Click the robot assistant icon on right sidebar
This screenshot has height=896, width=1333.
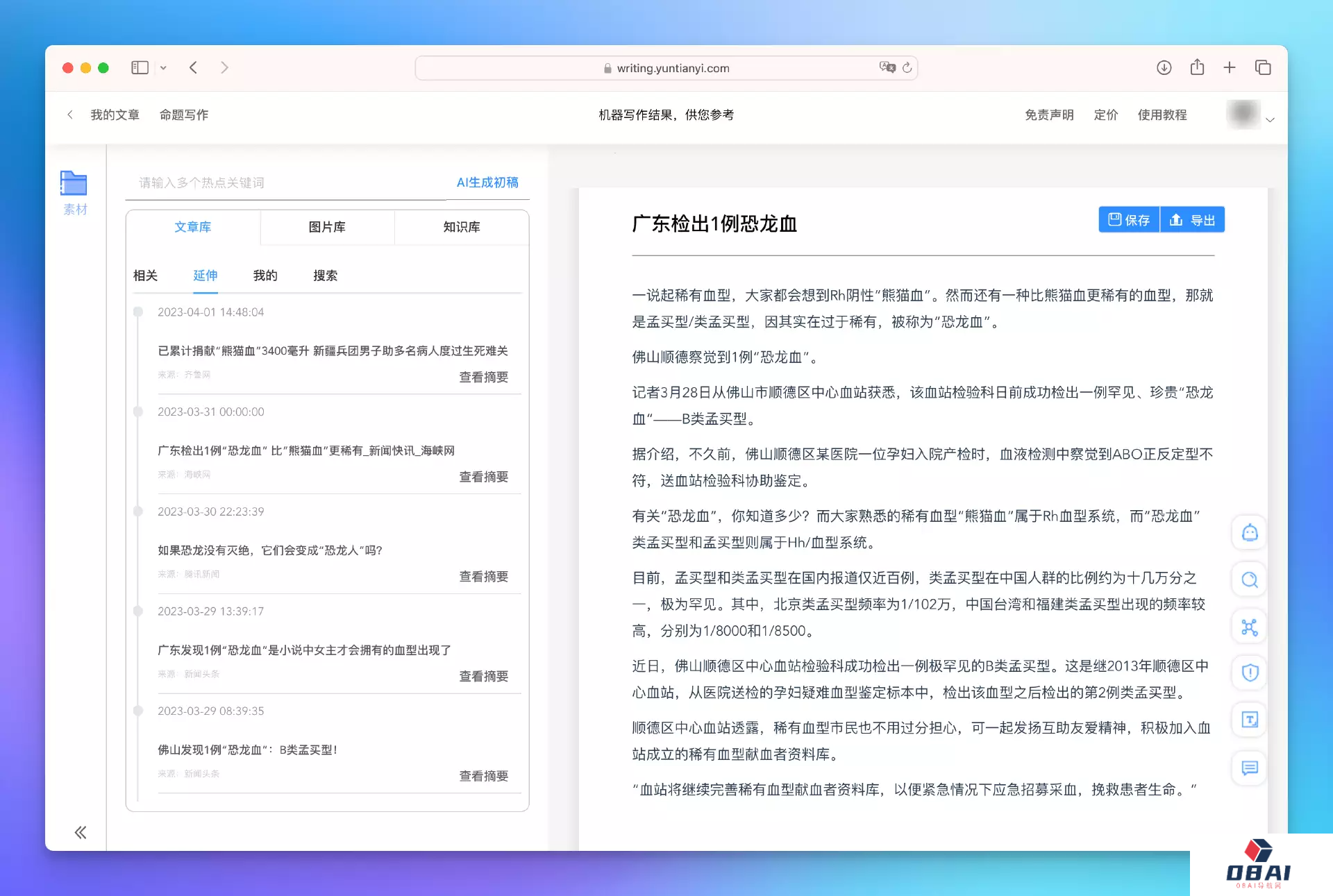1250,533
